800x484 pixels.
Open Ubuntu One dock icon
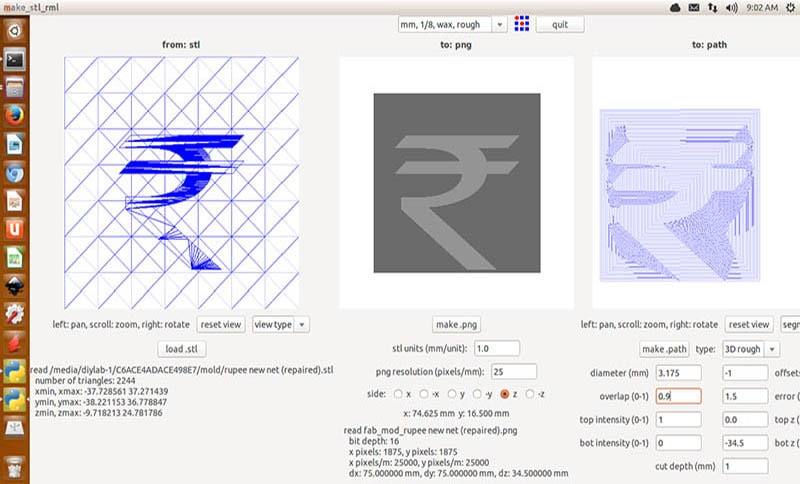(14, 230)
